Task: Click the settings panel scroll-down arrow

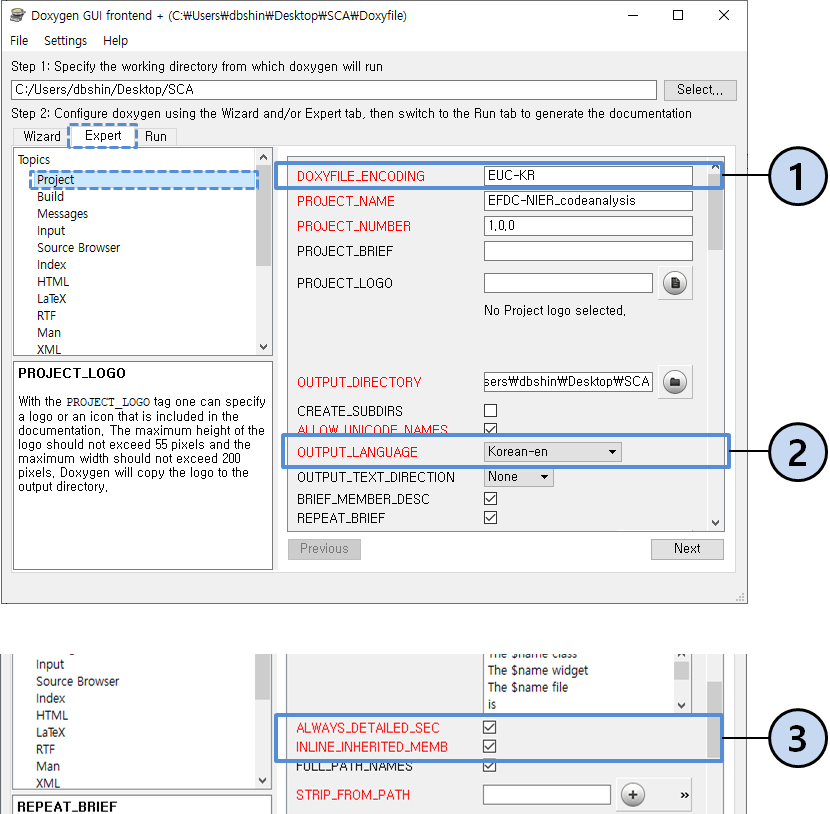Action: coord(715,523)
